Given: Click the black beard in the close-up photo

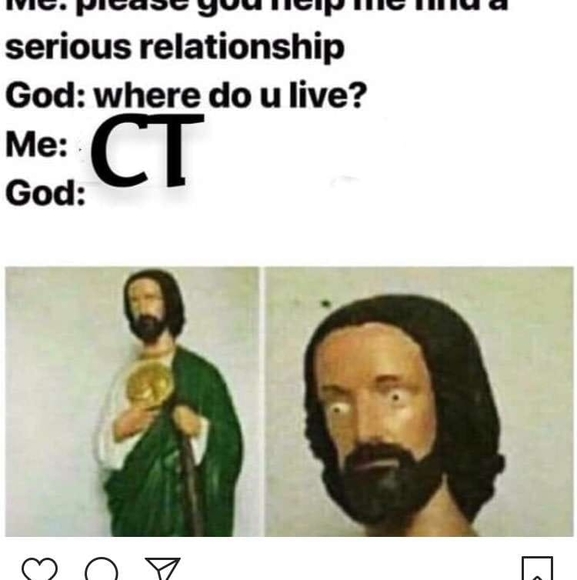Looking at the screenshot, I should (x=385, y=481).
